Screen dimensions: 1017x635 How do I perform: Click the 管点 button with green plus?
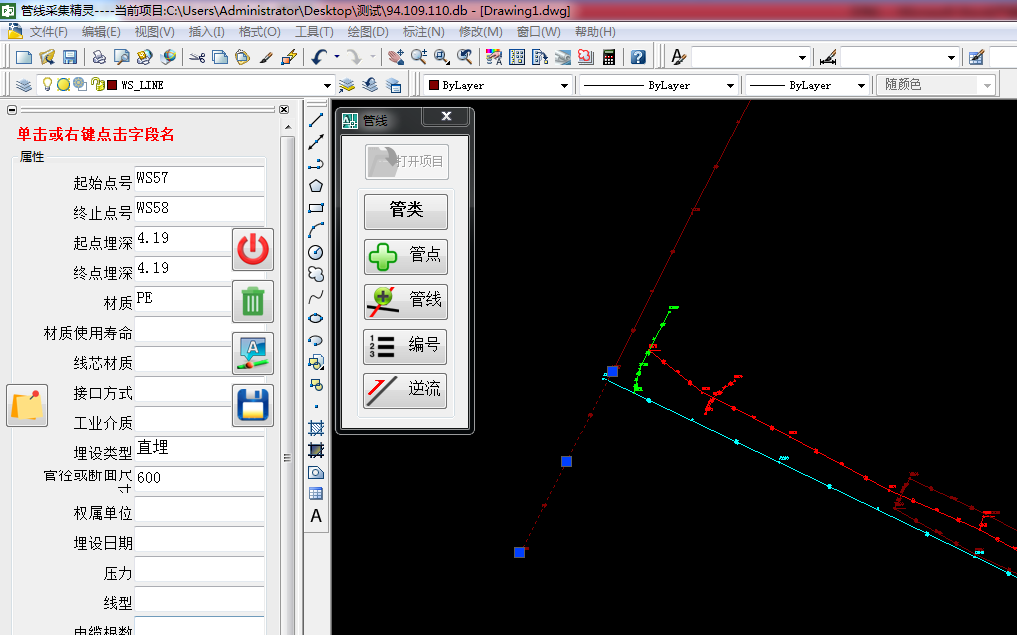pyautogui.click(x=405, y=256)
